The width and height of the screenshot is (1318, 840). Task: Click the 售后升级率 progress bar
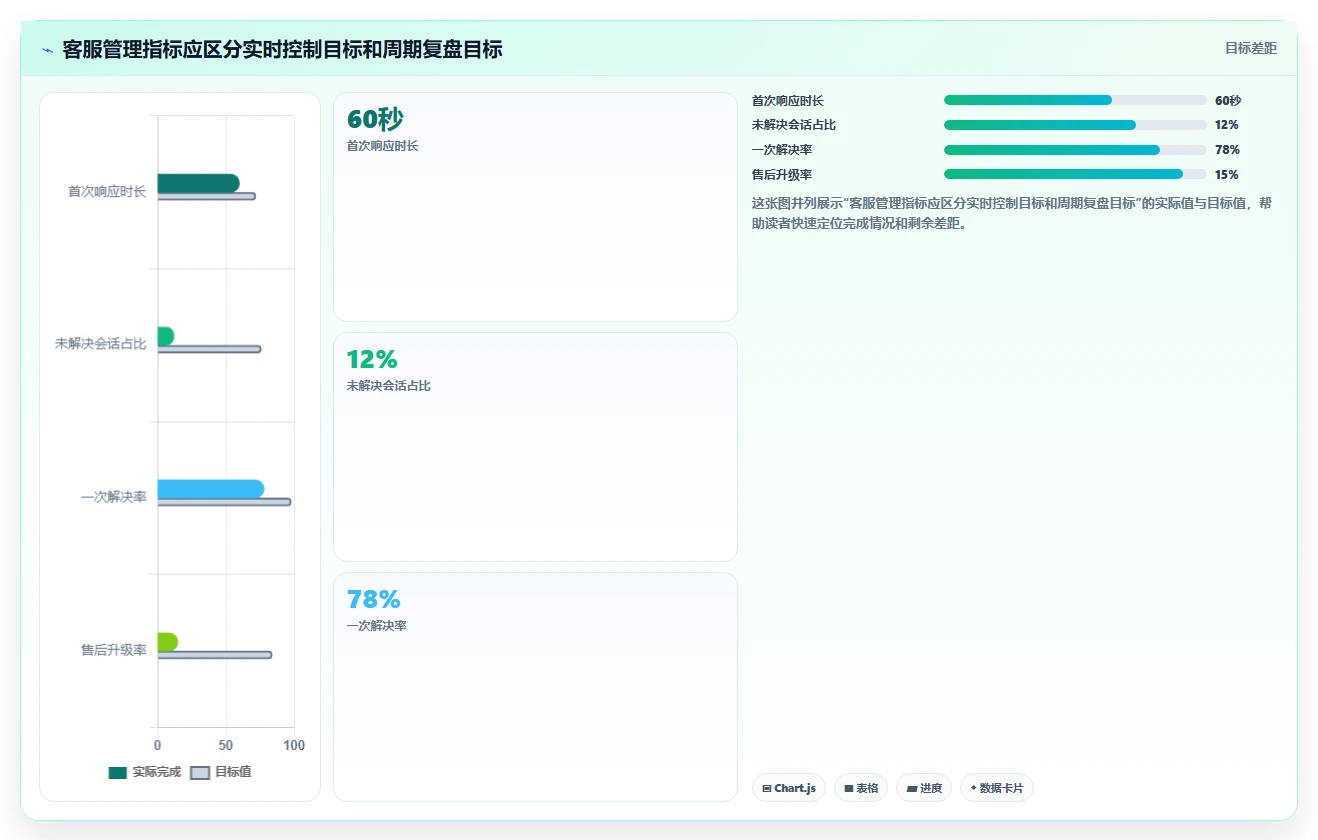[x=1075, y=174]
